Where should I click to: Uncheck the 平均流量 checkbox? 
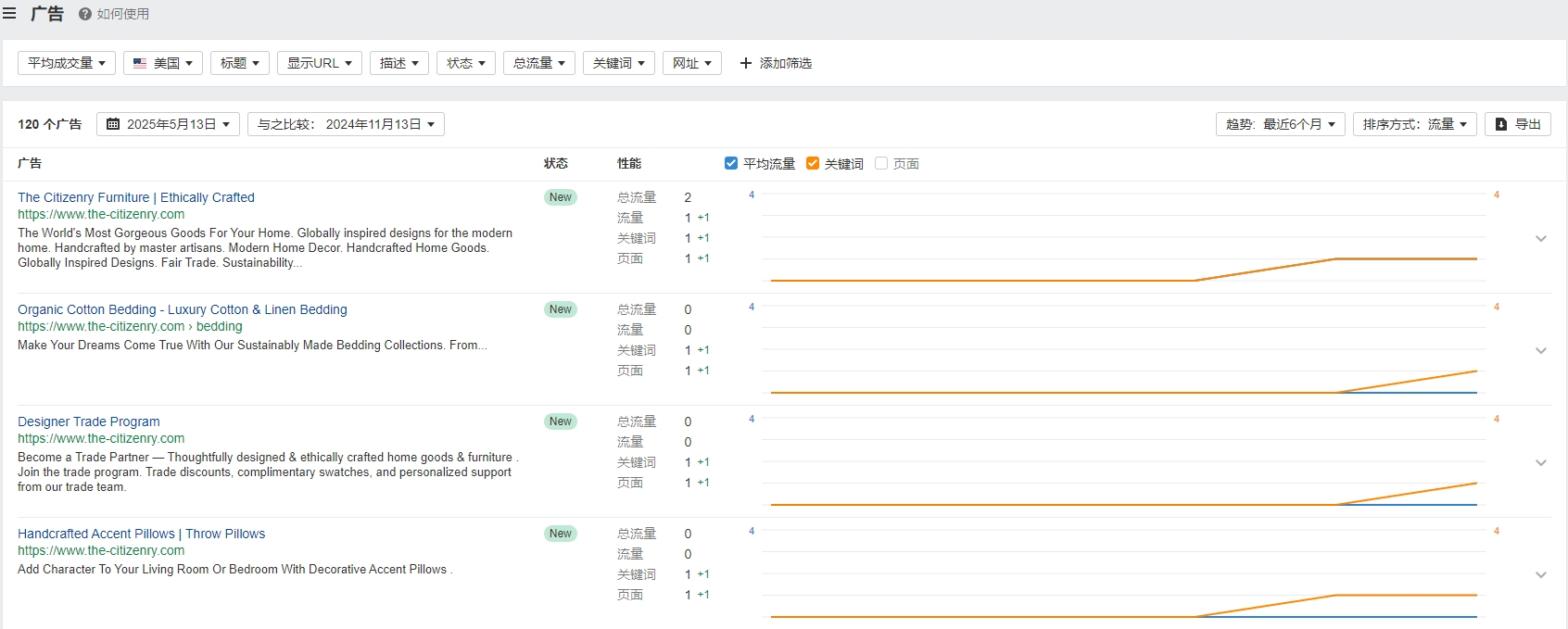coord(731,163)
